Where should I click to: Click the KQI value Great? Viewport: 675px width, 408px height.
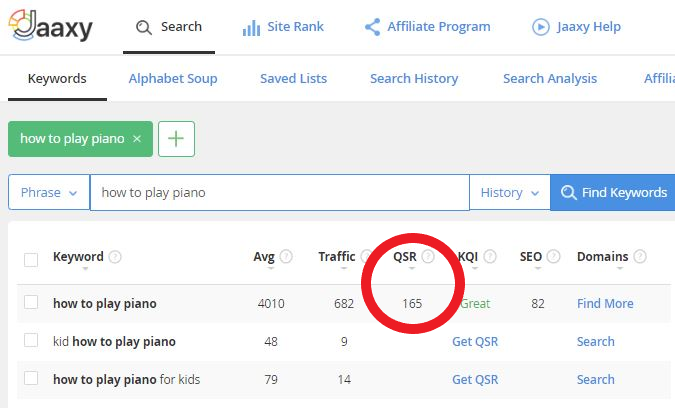[x=475, y=304]
